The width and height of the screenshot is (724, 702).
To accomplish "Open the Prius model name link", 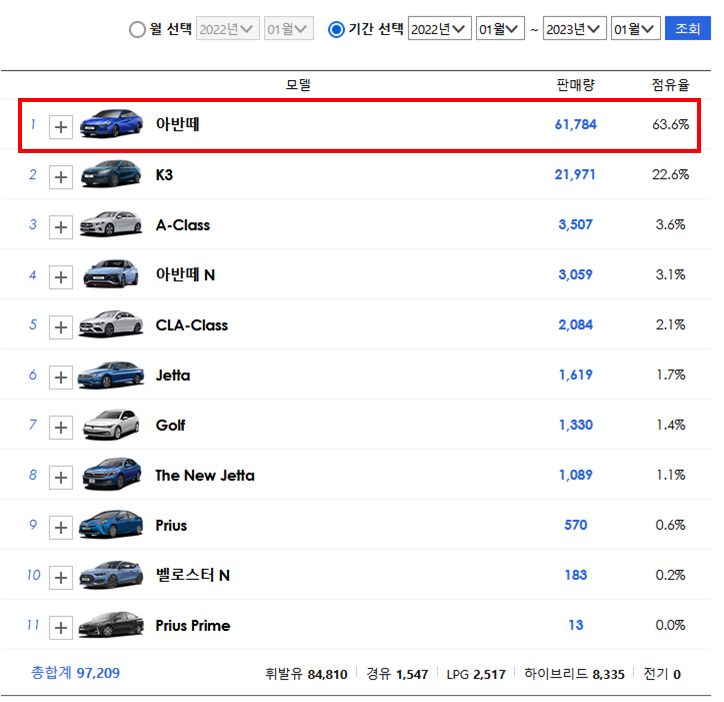I will [x=171, y=525].
